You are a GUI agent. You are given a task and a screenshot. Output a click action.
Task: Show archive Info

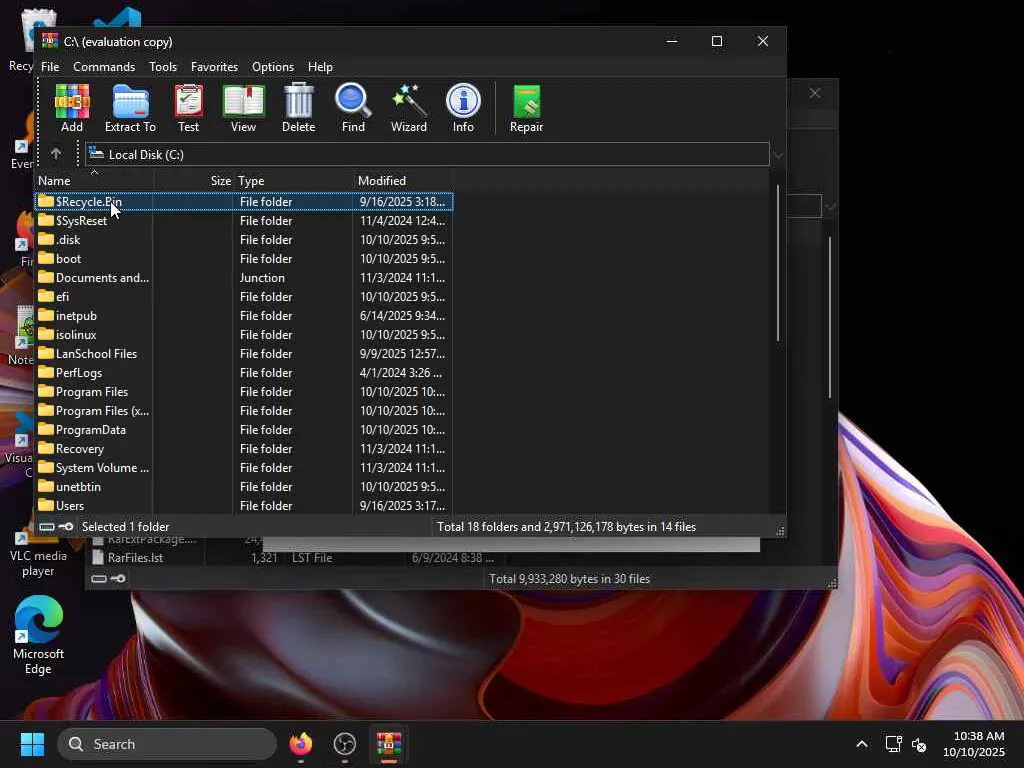(463, 108)
